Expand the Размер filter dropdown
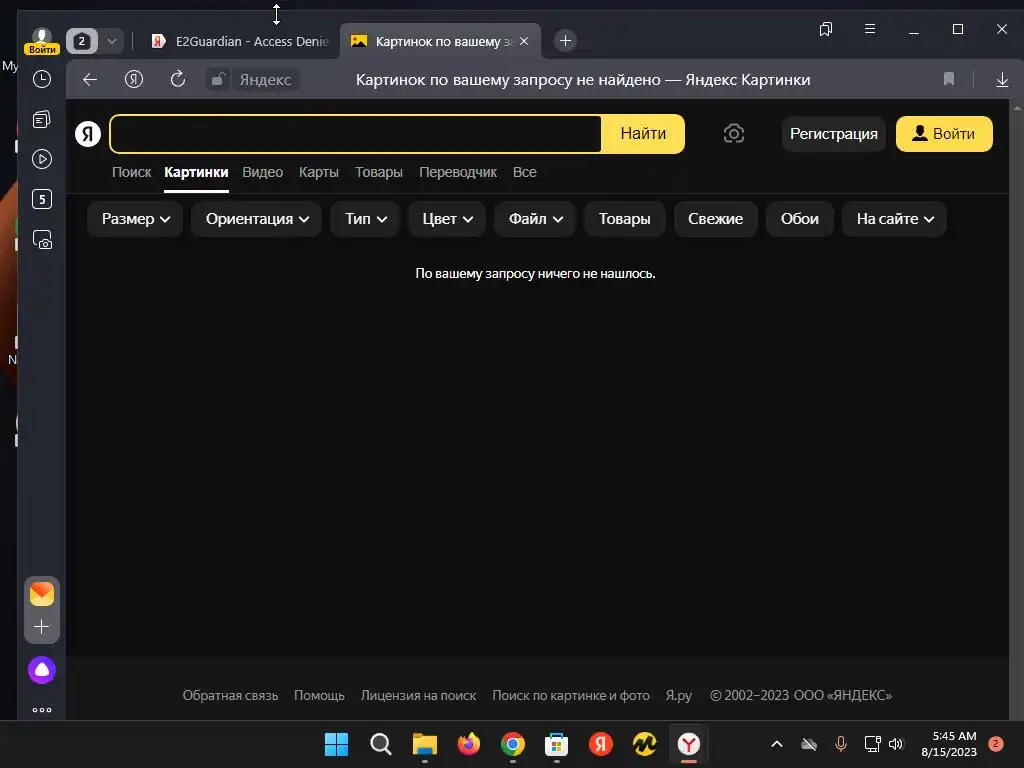1024x768 pixels. tap(135, 219)
